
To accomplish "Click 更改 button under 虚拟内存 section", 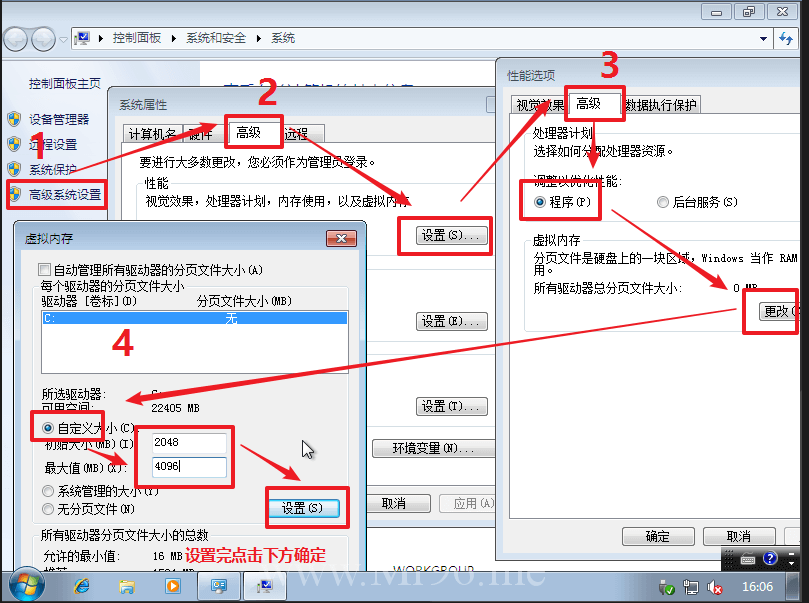I will [778, 312].
